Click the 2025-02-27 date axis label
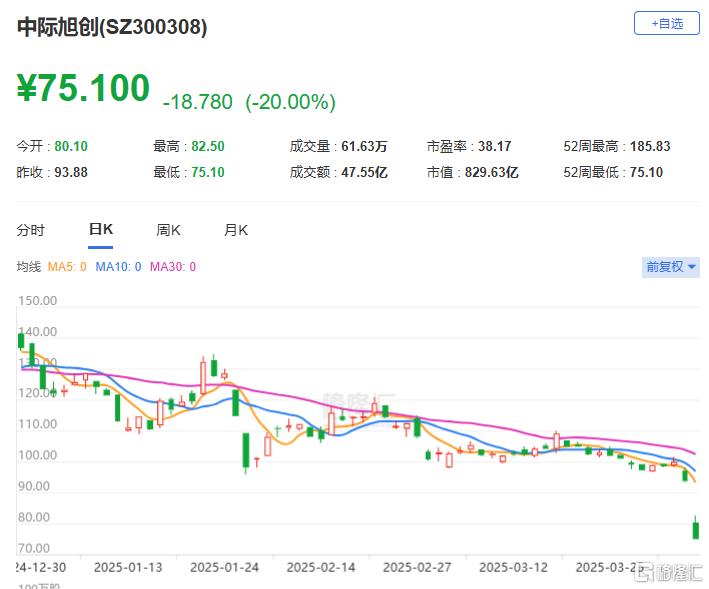Image resolution: width=709 pixels, height=589 pixels. pos(417,567)
